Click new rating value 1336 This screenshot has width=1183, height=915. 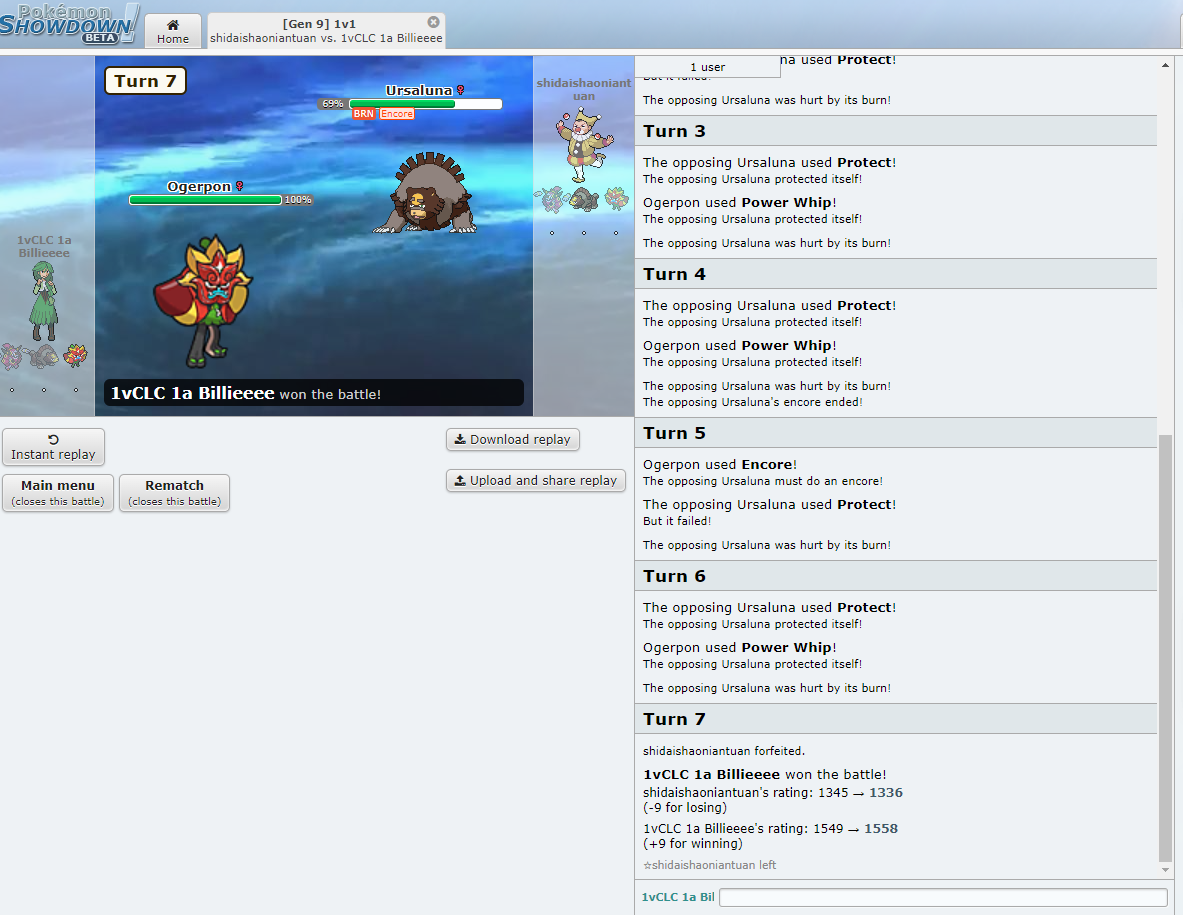886,793
